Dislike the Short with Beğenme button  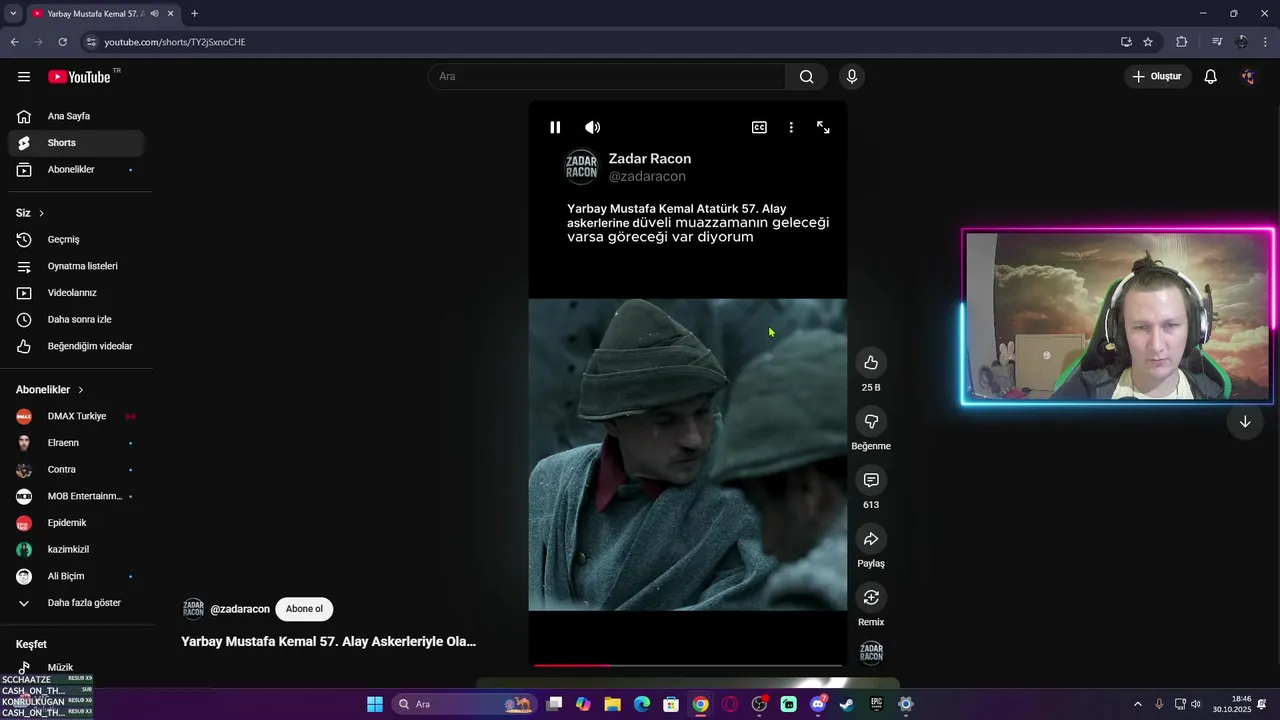pos(871,421)
